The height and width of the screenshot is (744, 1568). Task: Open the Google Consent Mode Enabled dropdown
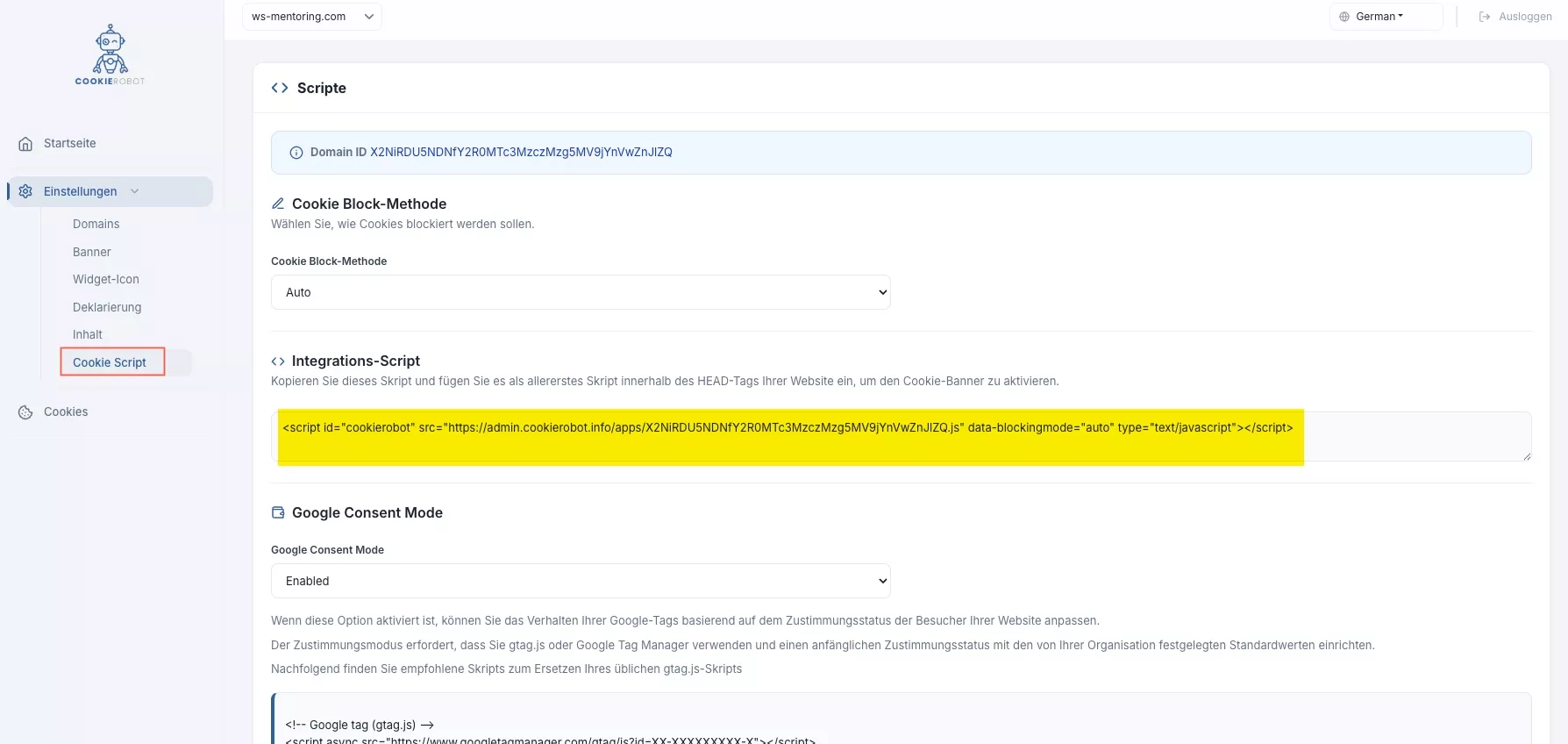pyautogui.click(x=580, y=581)
